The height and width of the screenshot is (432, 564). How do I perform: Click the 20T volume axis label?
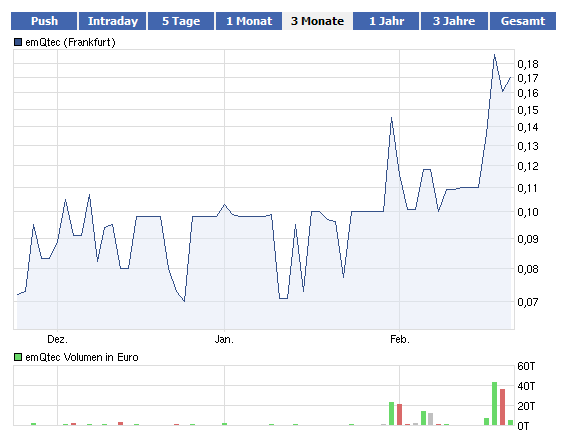click(526, 406)
